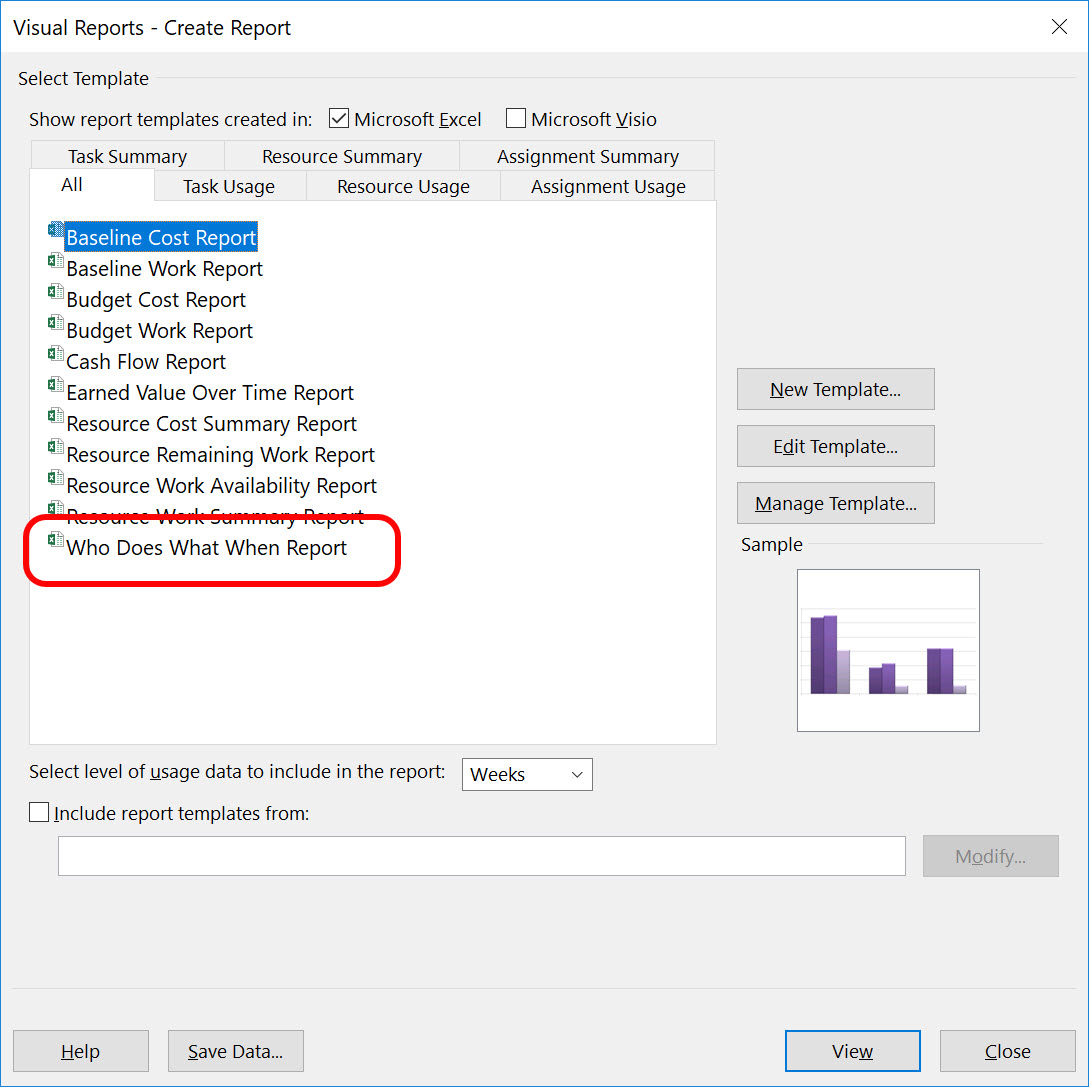Select the Resource Cost Summary Report
This screenshot has width=1089, height=1087.
tap(211, 424)
